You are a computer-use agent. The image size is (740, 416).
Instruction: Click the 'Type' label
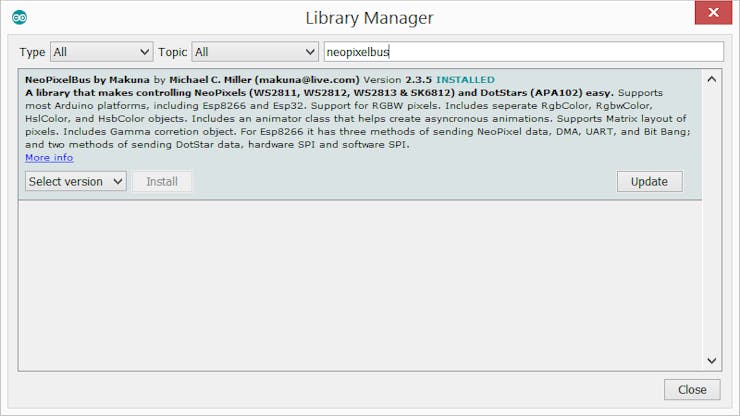coord(32,52)
